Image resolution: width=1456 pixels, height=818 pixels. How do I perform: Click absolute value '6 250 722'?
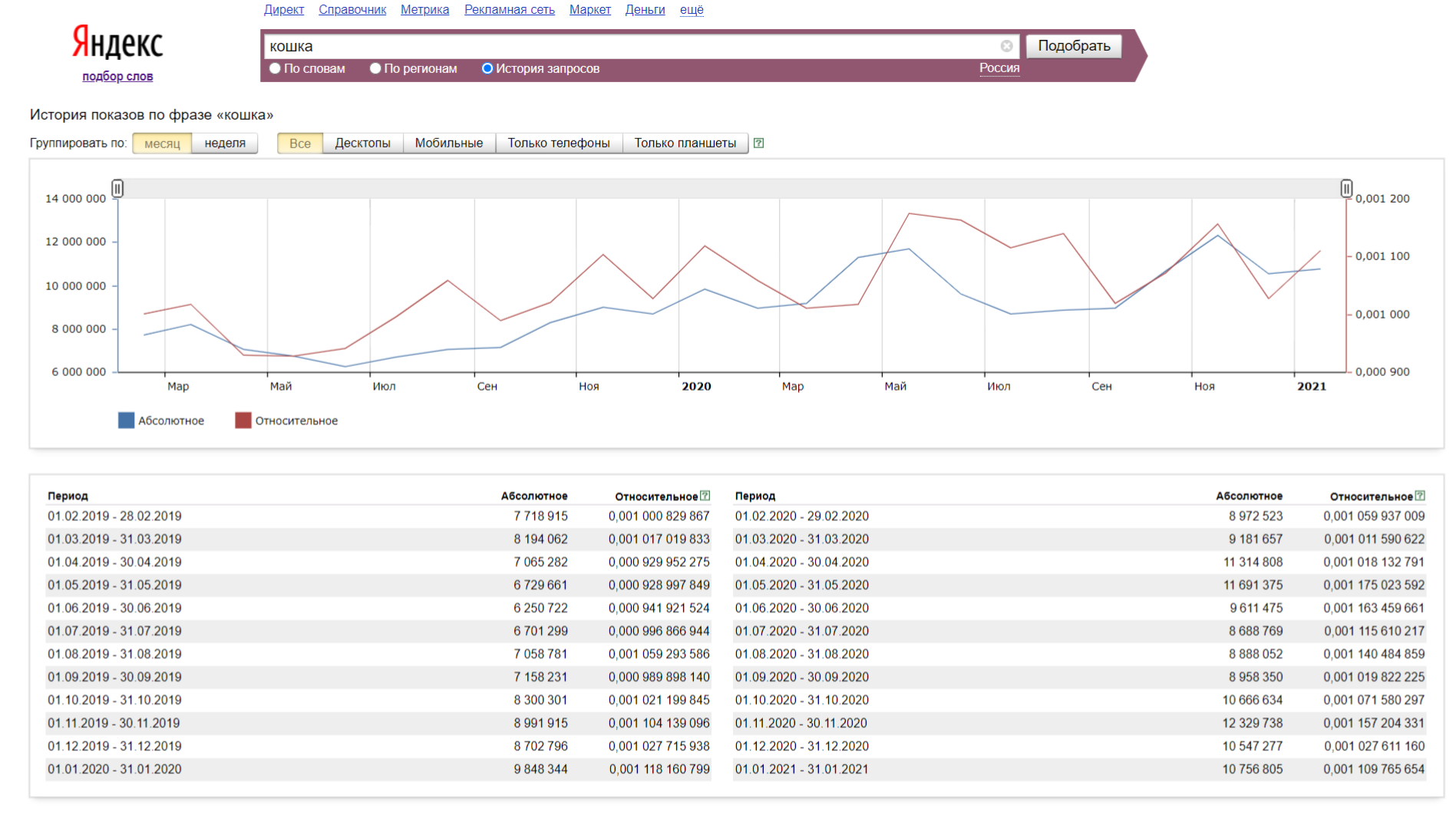click(x=540, y=609)
